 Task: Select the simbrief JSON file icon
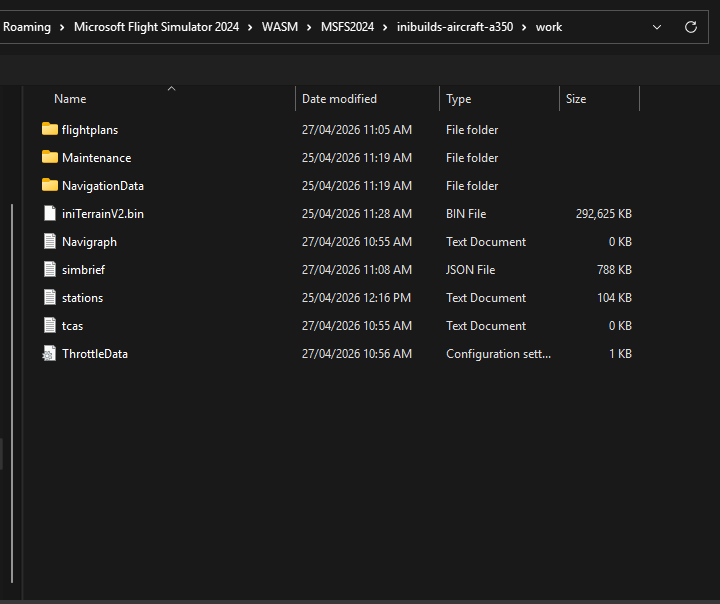pos(50,269)
